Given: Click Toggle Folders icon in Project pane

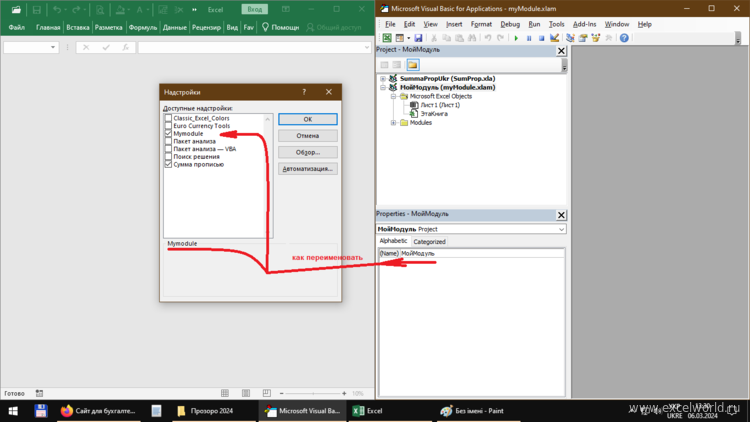Looking at the screenshot, I should [413, 65].
